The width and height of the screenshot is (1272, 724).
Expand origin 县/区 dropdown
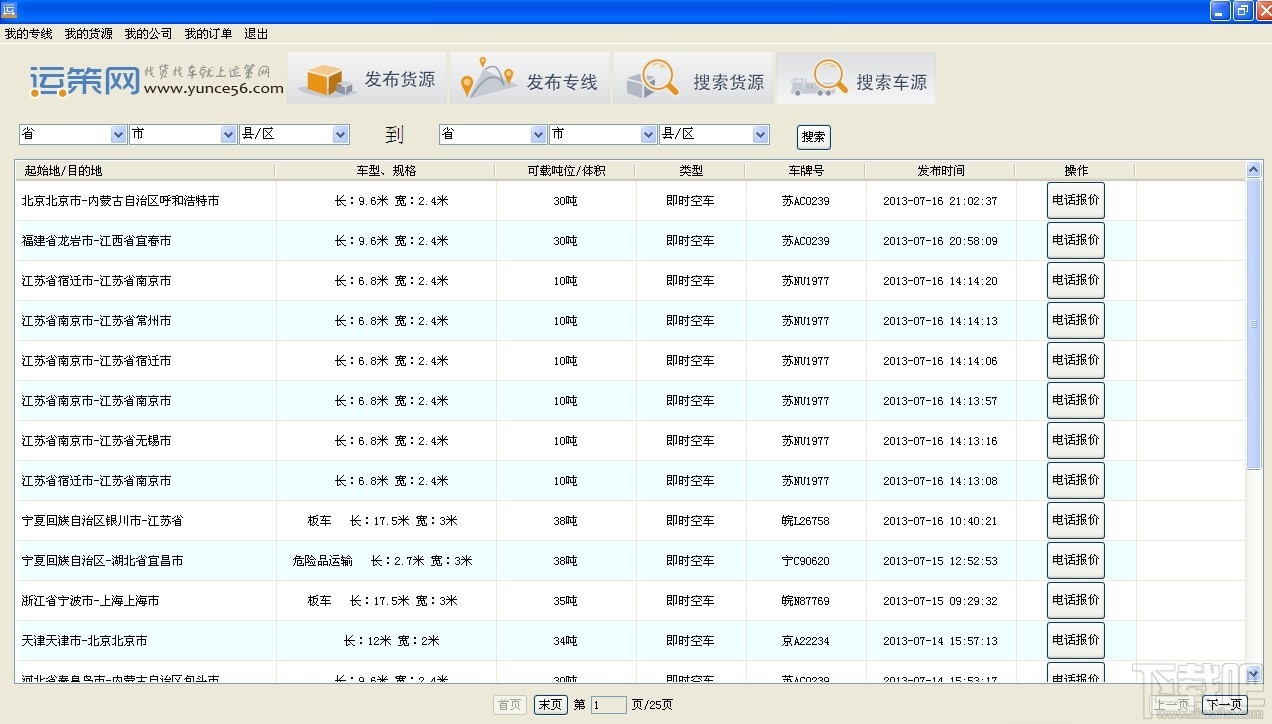click(341, 134)
